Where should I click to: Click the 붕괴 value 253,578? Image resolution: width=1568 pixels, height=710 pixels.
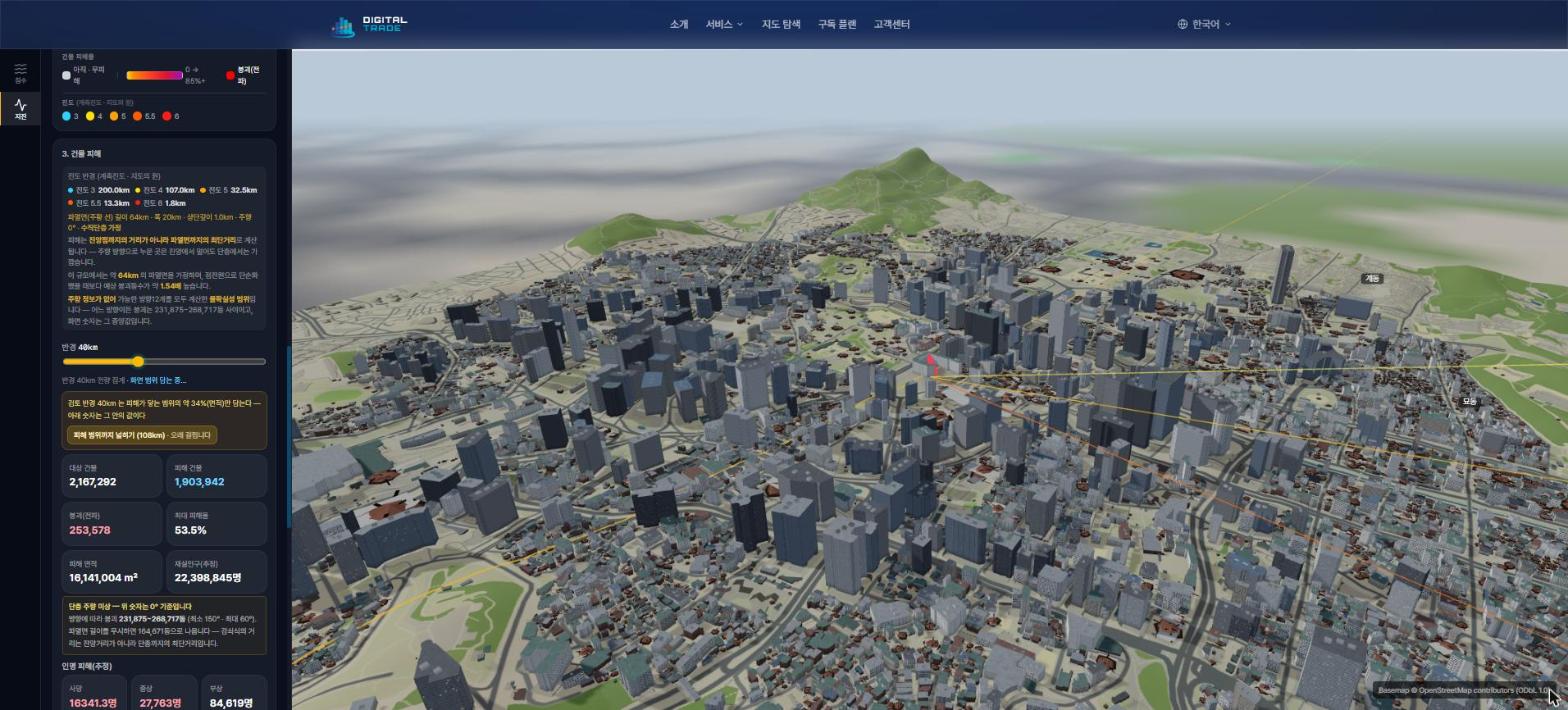pyautogui.click(x=90, y=530)
